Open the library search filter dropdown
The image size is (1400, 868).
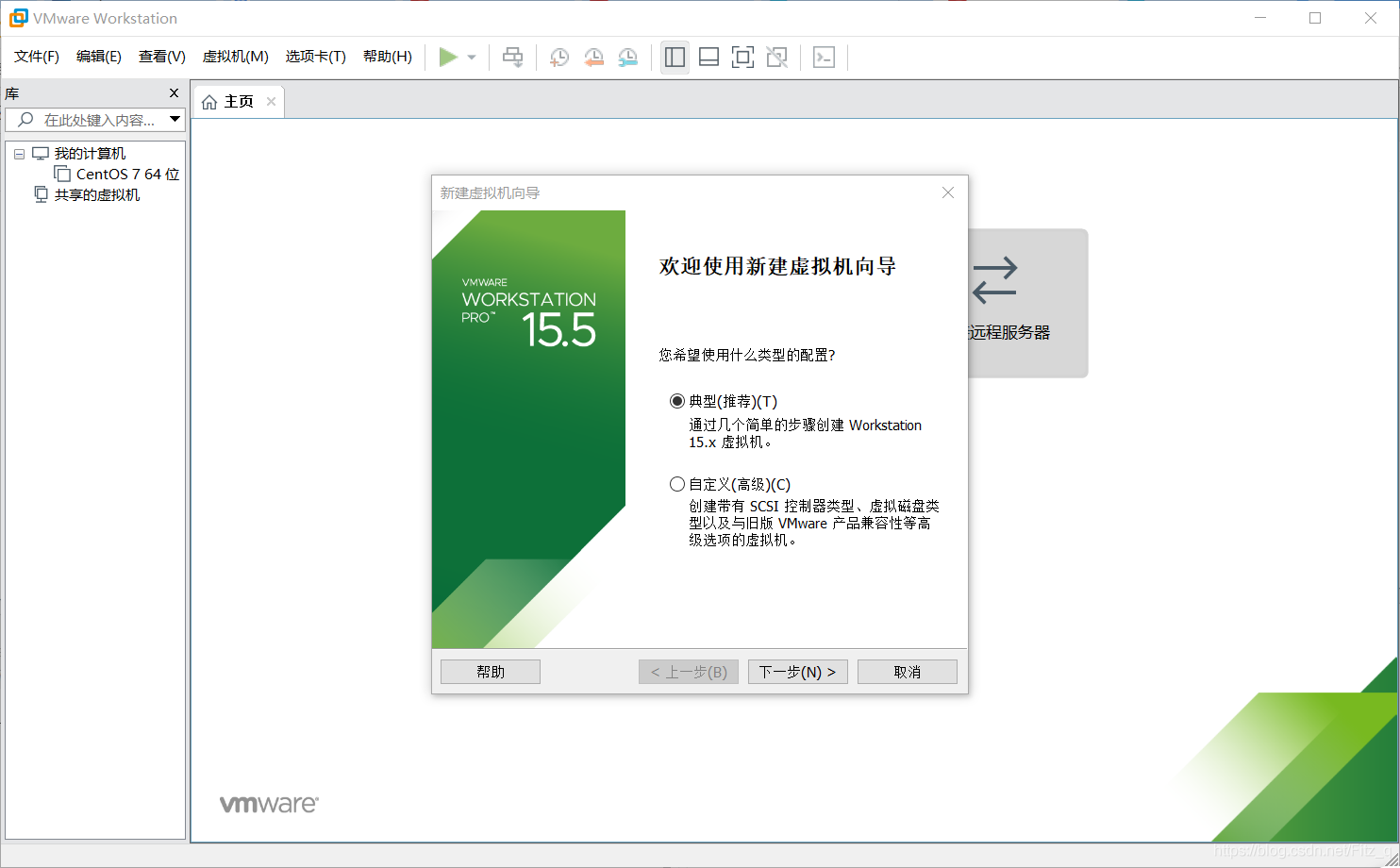(x=175, y=120)
